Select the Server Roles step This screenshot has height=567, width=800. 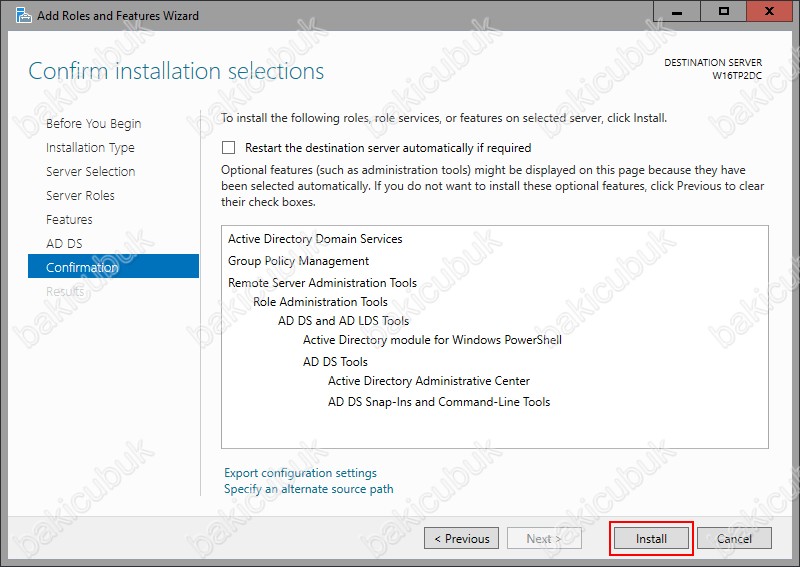click(x=80, y=195)
